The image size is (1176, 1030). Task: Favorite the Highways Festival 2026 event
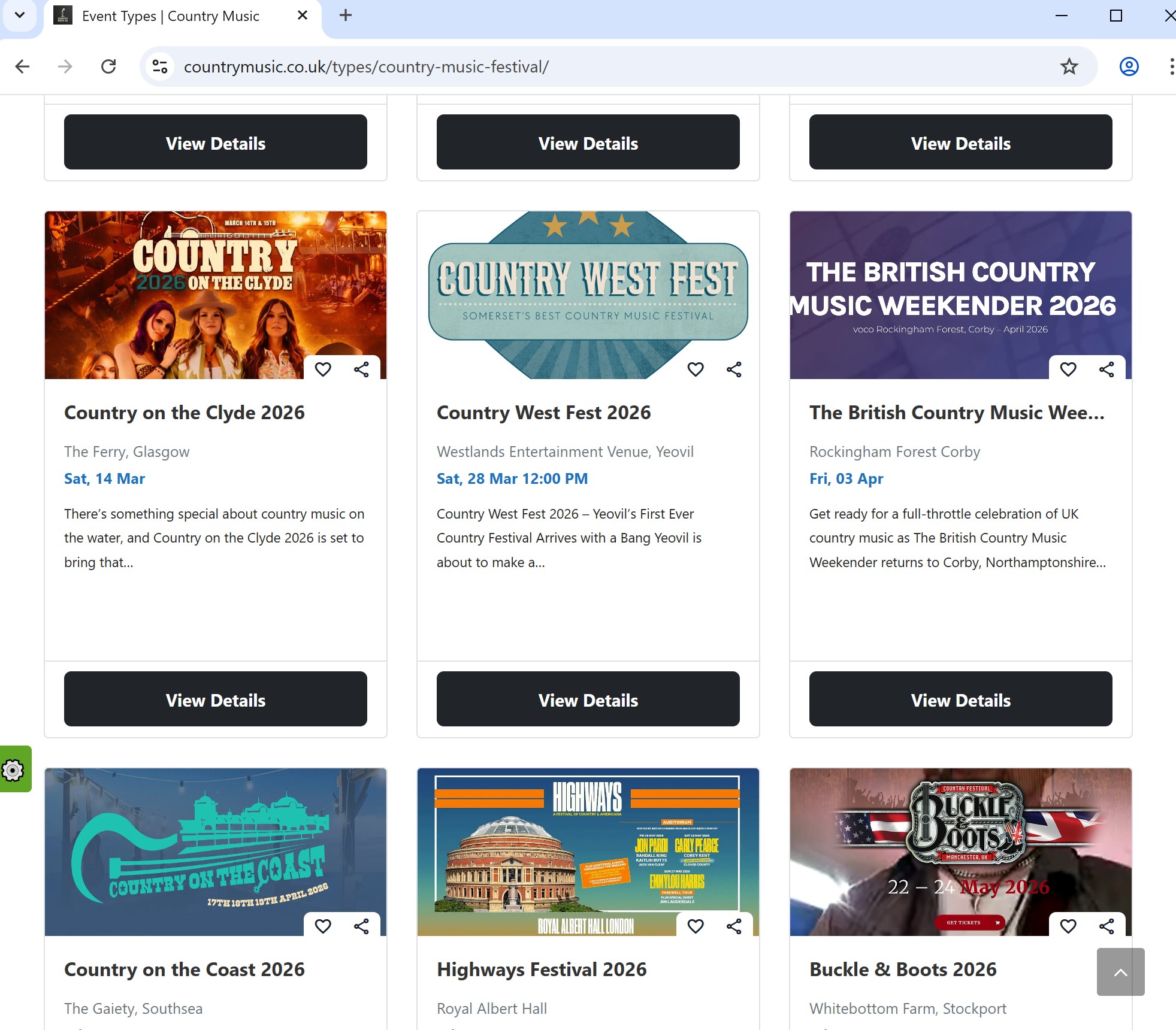(x=696, y=925)
